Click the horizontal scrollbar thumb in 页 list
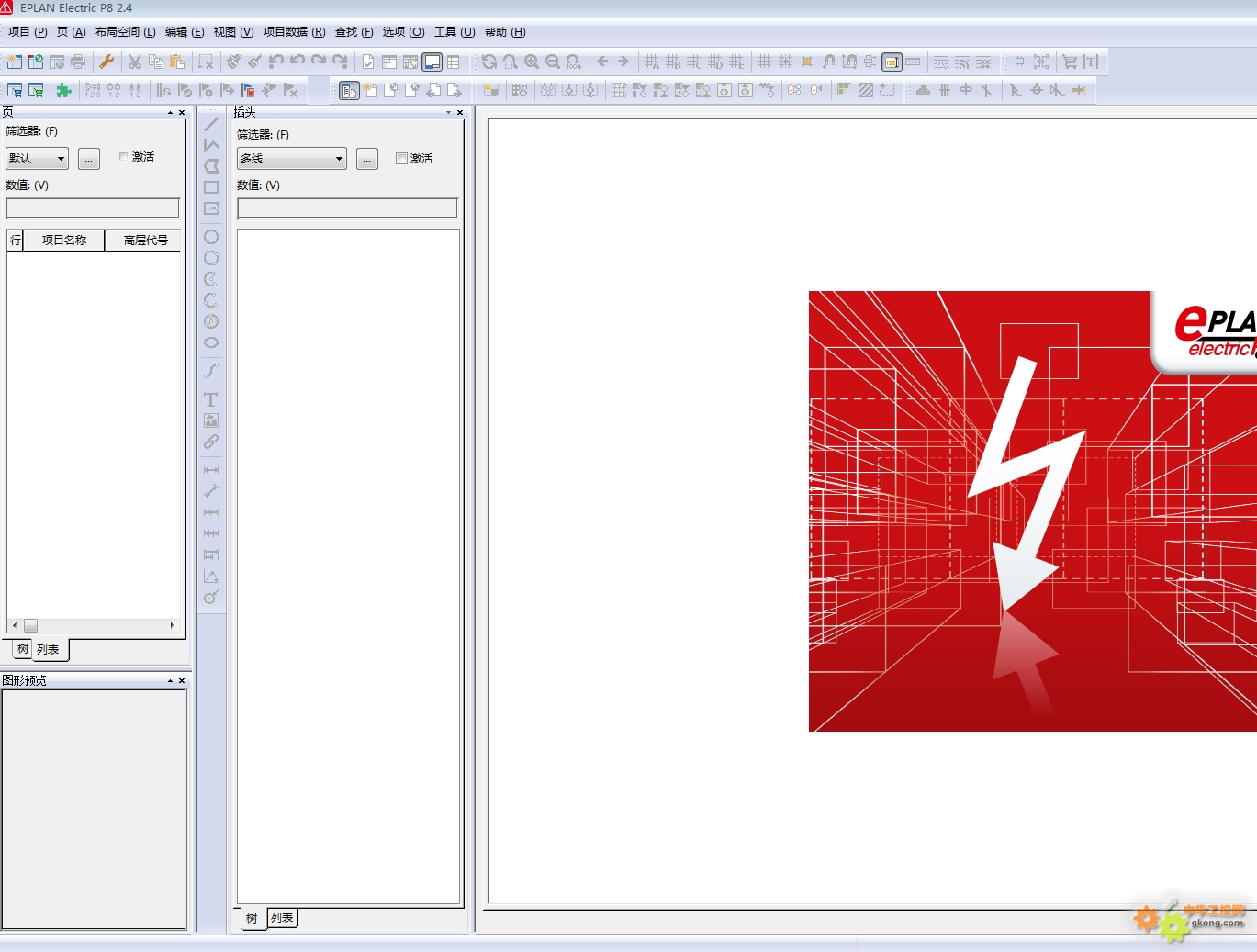Viewport: 1257px width, 952px height. [30, 626]
